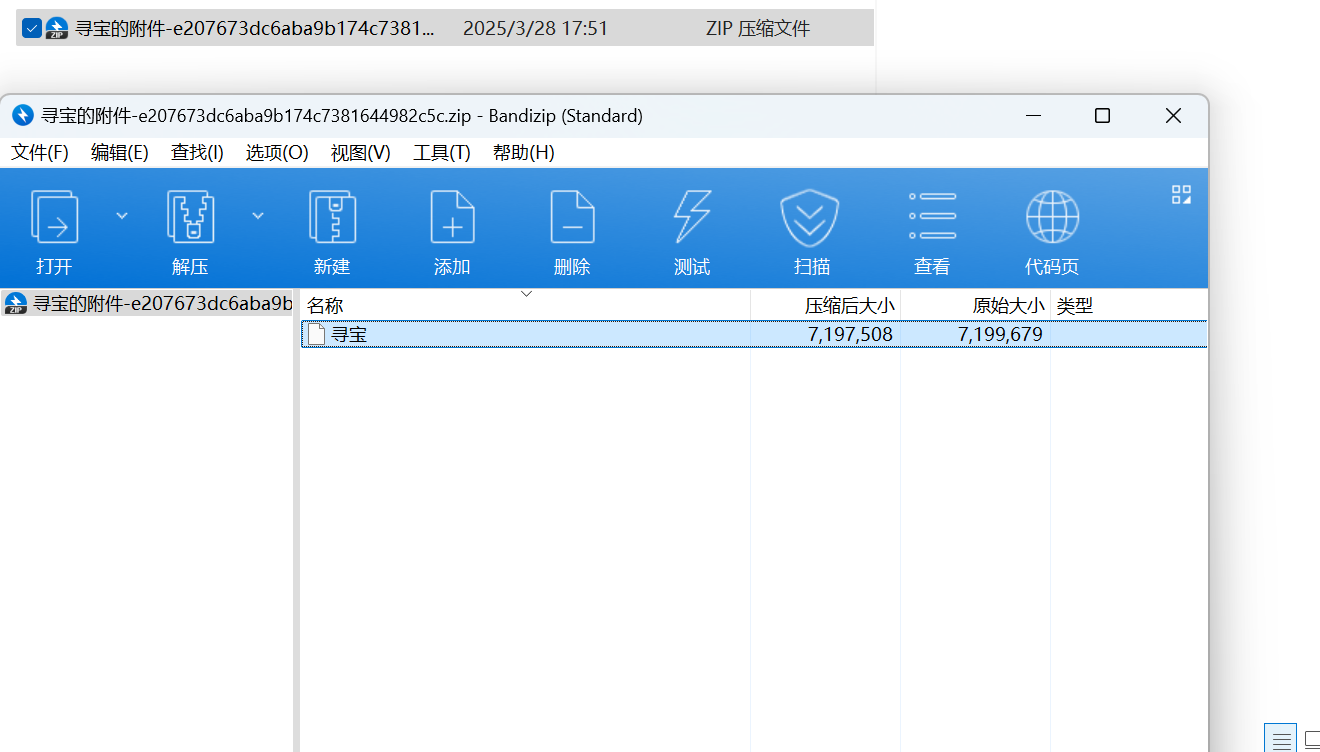Open the 选项(O) menu
1320x752 pixels.
pyautogui.click(x=277, y=152)
